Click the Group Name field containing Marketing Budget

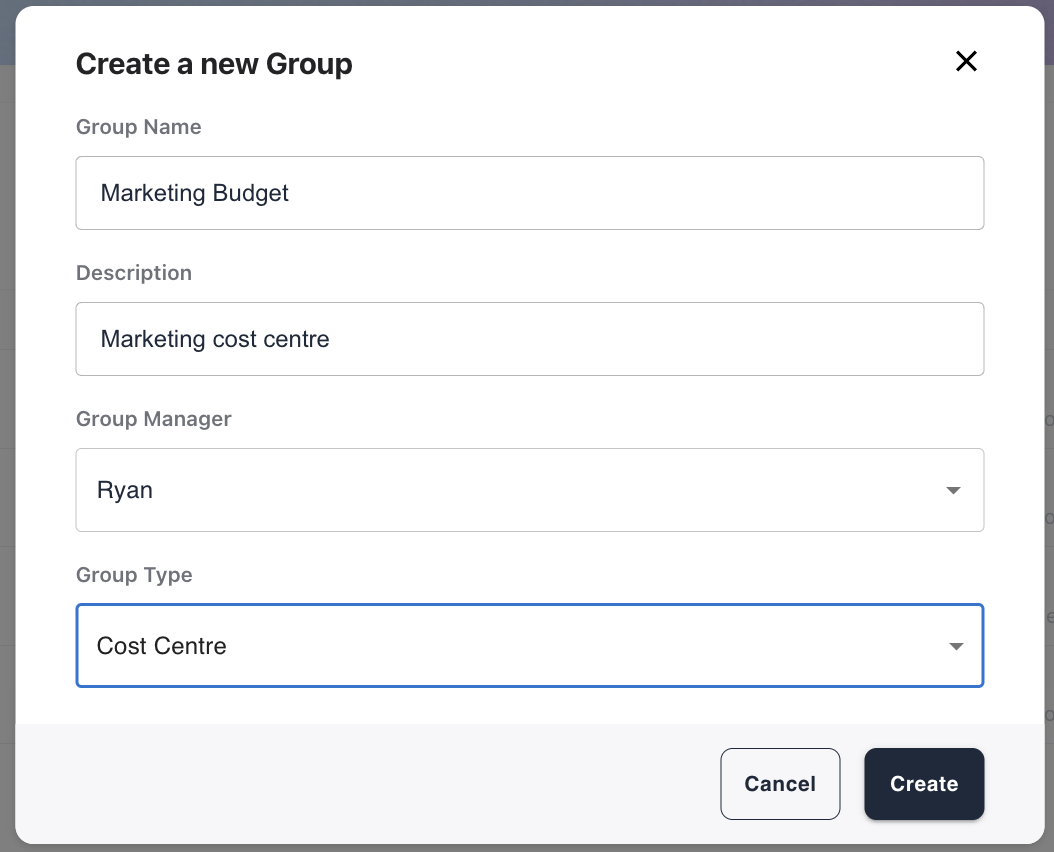point(530,193)
